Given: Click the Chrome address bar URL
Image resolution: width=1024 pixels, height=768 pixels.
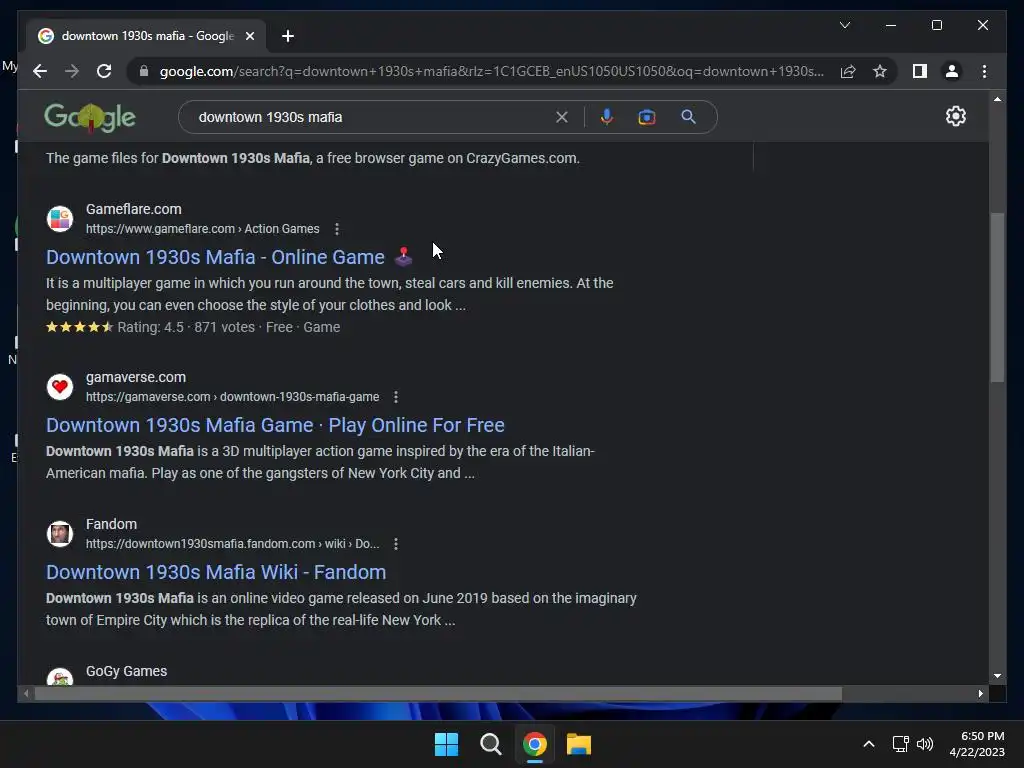Looking at the screenshot, I should [x=491, y=71].
